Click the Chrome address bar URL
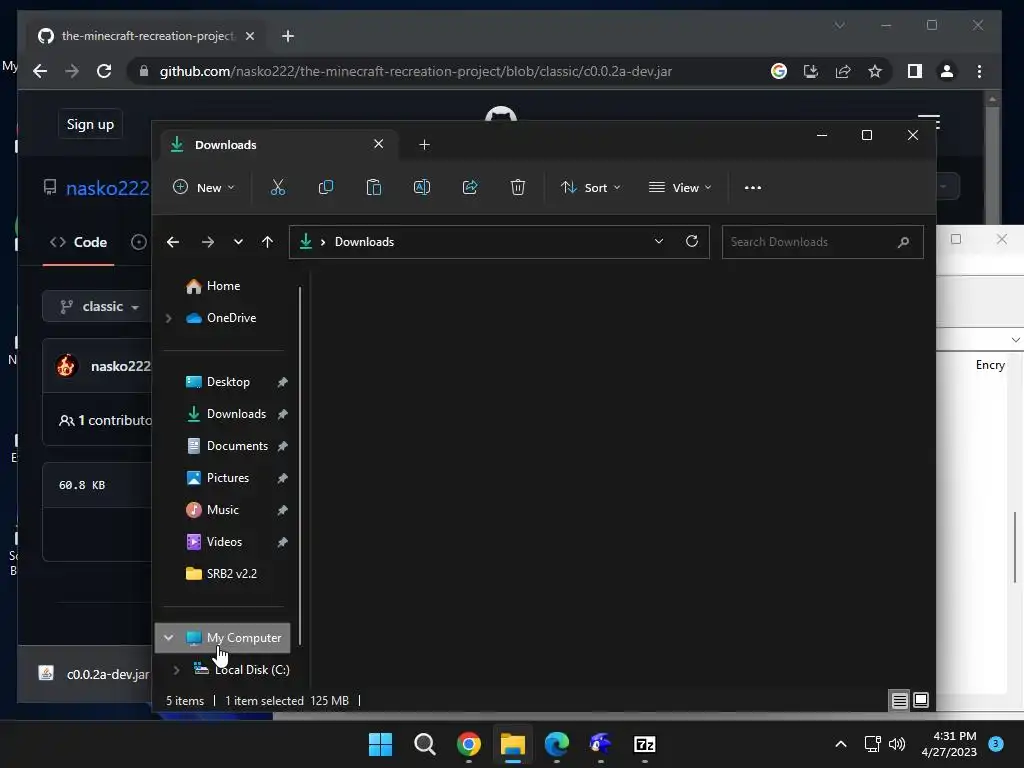1024x768 pixels. point(415,71)
